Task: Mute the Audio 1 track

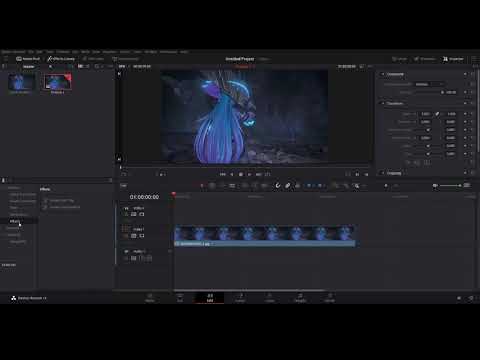Action: 149,258
